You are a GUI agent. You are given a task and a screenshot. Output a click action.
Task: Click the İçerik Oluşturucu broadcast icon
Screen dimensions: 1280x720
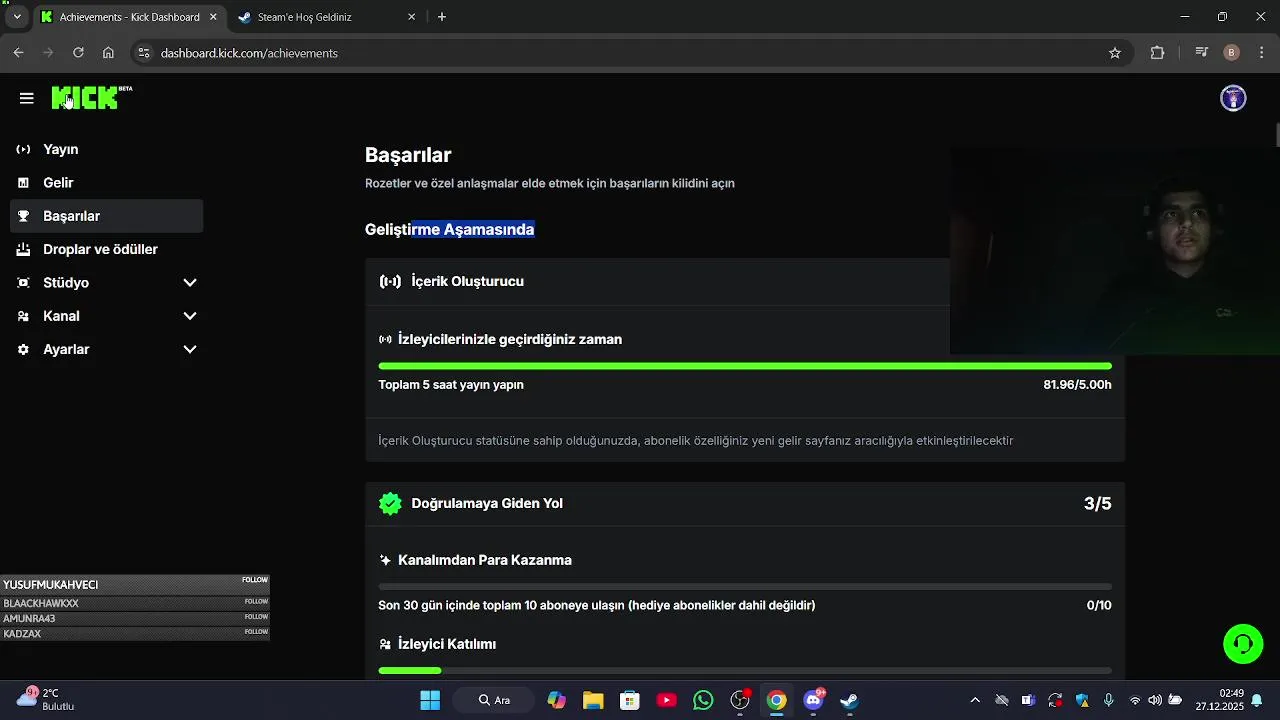(390, 281)
